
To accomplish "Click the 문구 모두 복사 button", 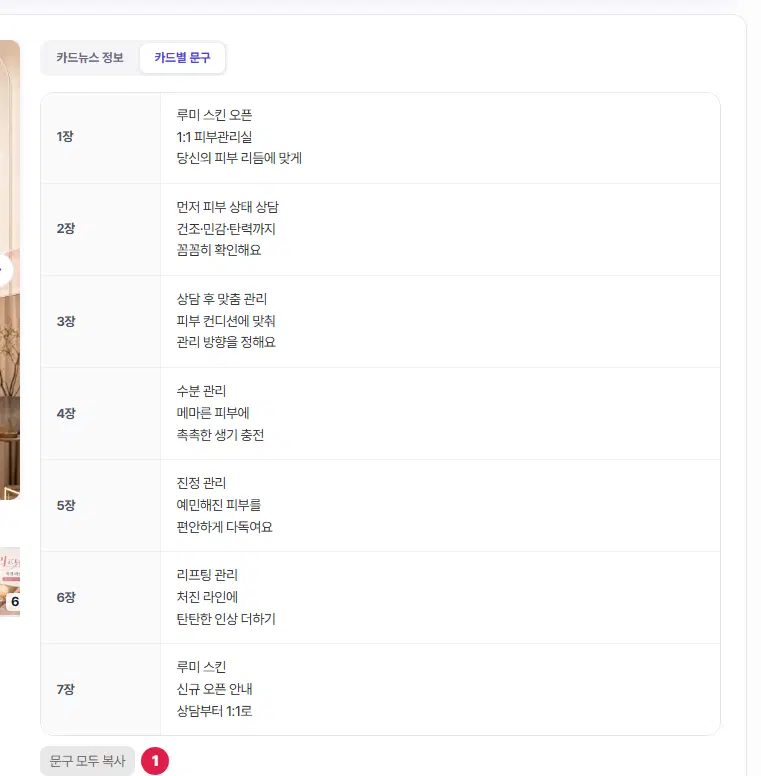I will [88, 761].
